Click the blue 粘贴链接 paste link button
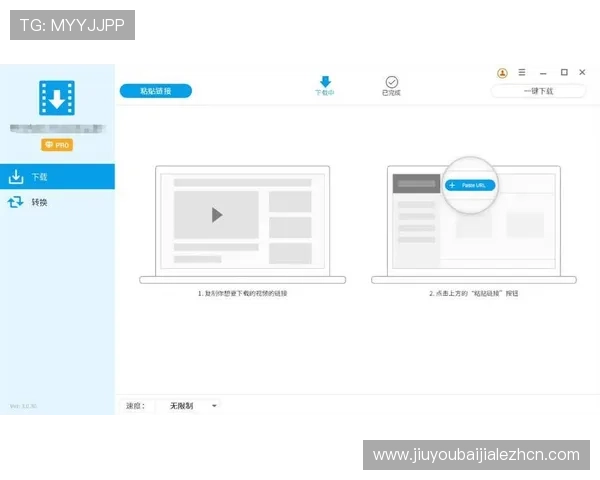This screenshot has width=600, height=480. click(155, 91)
